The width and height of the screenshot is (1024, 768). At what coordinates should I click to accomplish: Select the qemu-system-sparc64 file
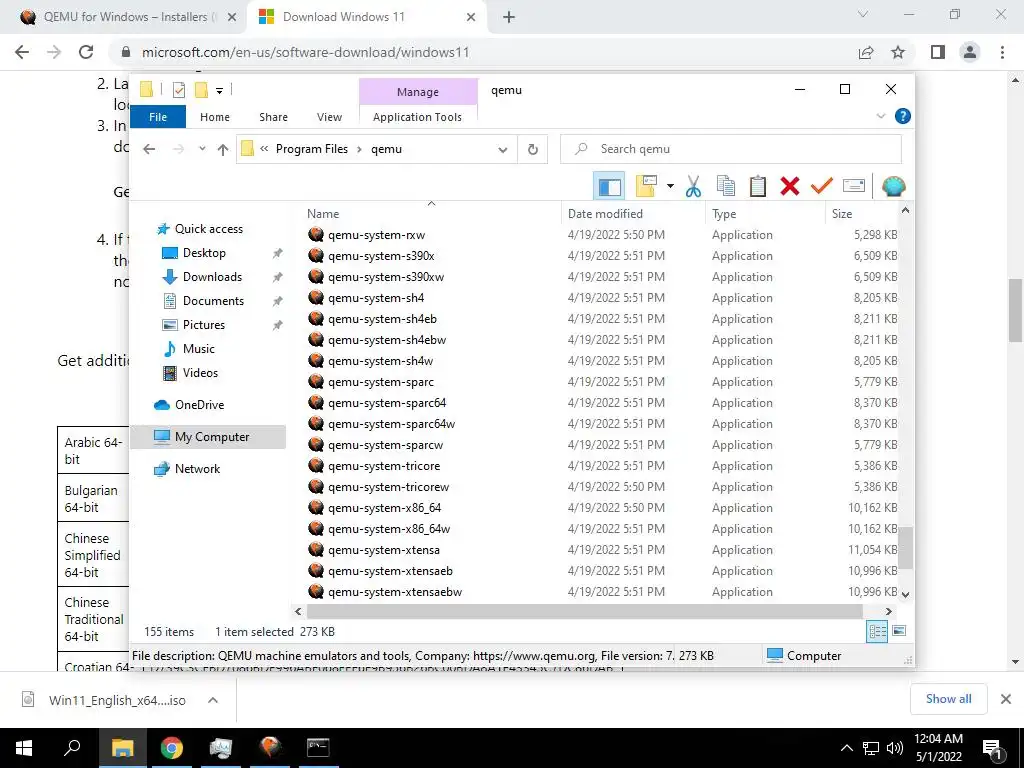(387, 403)
